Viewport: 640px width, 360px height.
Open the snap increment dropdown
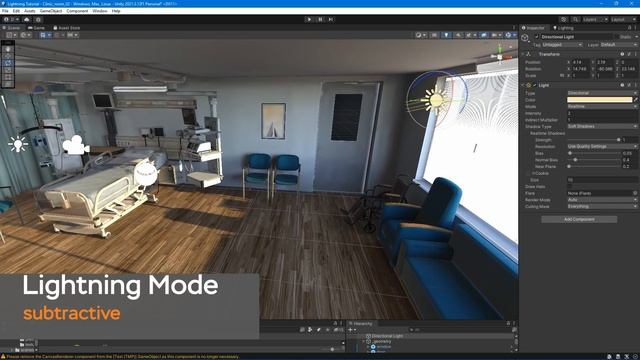point(72,35)
